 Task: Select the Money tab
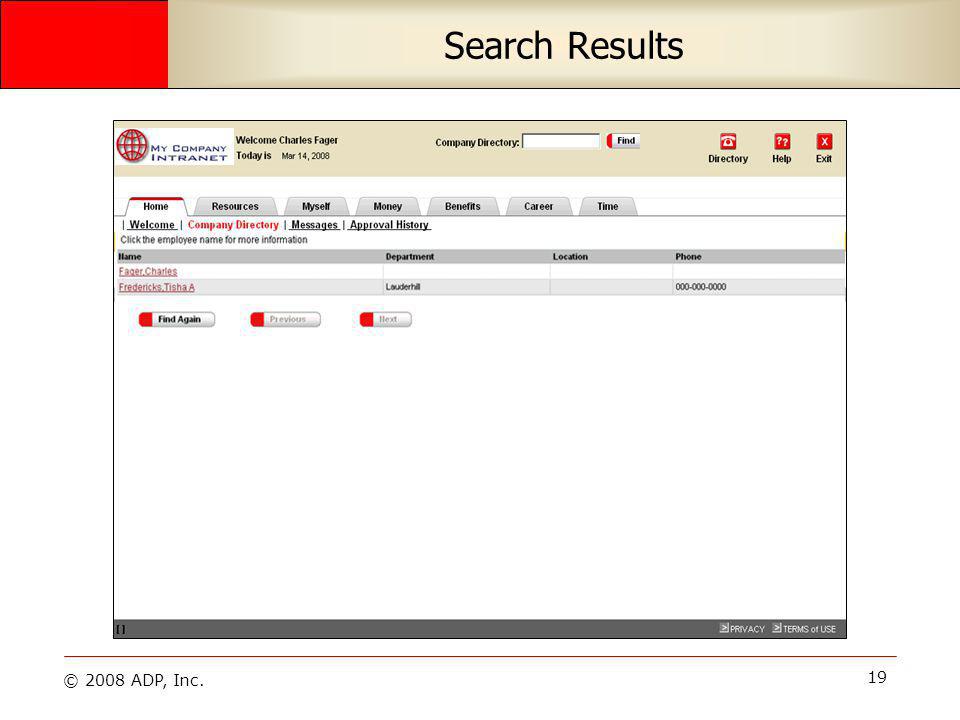coord(388,206)
